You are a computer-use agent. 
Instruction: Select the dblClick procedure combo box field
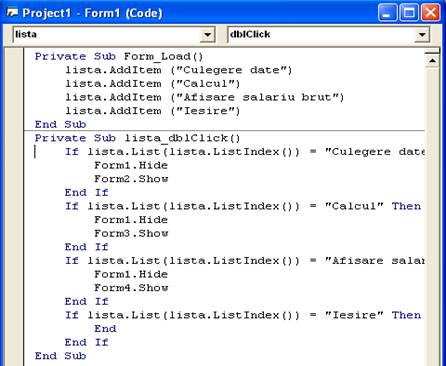coord(328,35)
